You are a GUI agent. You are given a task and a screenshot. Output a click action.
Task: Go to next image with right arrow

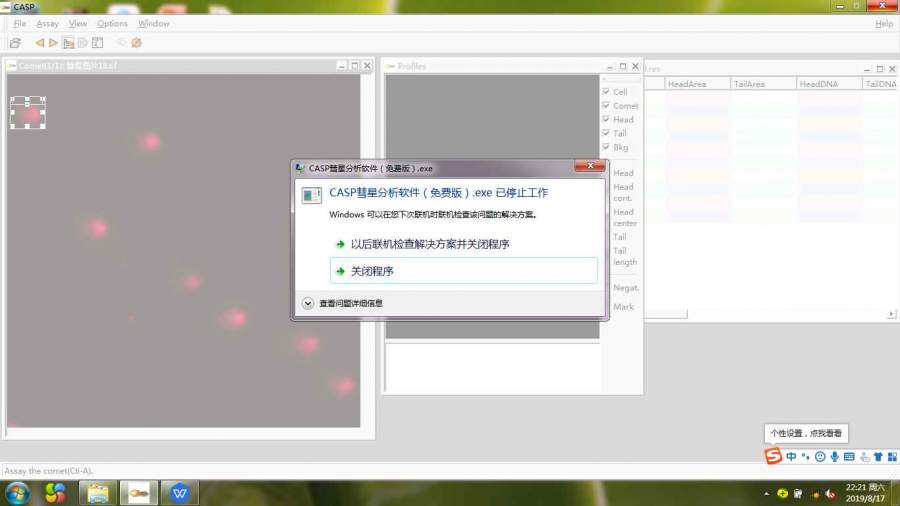[x=53, y=42]
